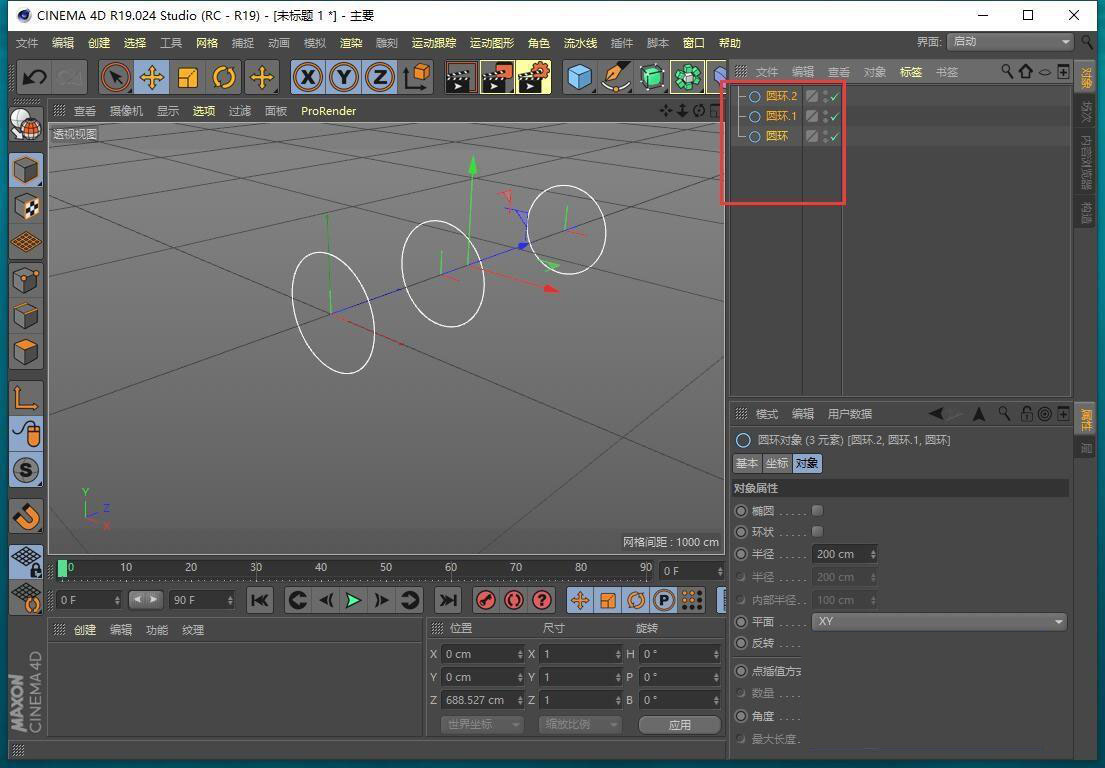Image resolution: width=1105 pixels, height=768 pixels.
Task: Toggle the ellipse (椭圆) checkbox
Action: [817, 510]
